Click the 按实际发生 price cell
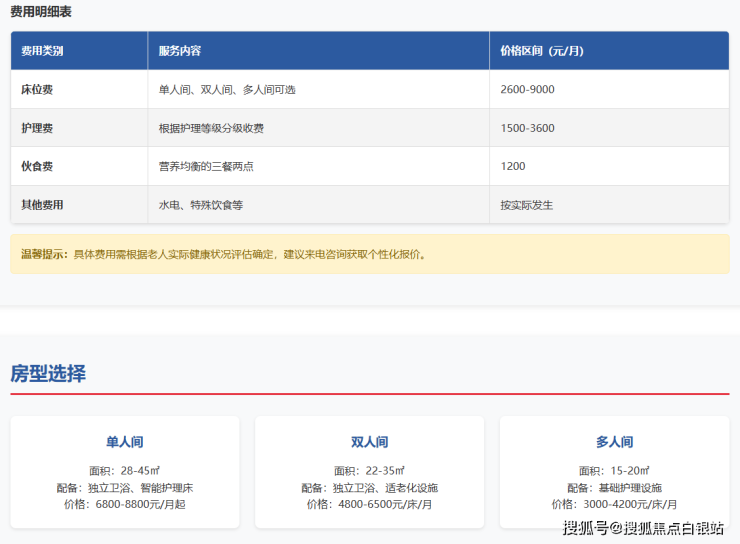 point(527,205)
